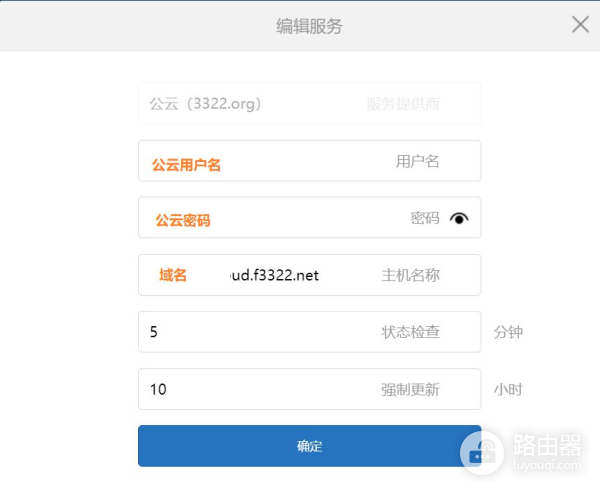Image resolution: width=600 pixels, height=493 pixels.
Task: Click the orange 公云密码 annotation
Action: point(183,220)
